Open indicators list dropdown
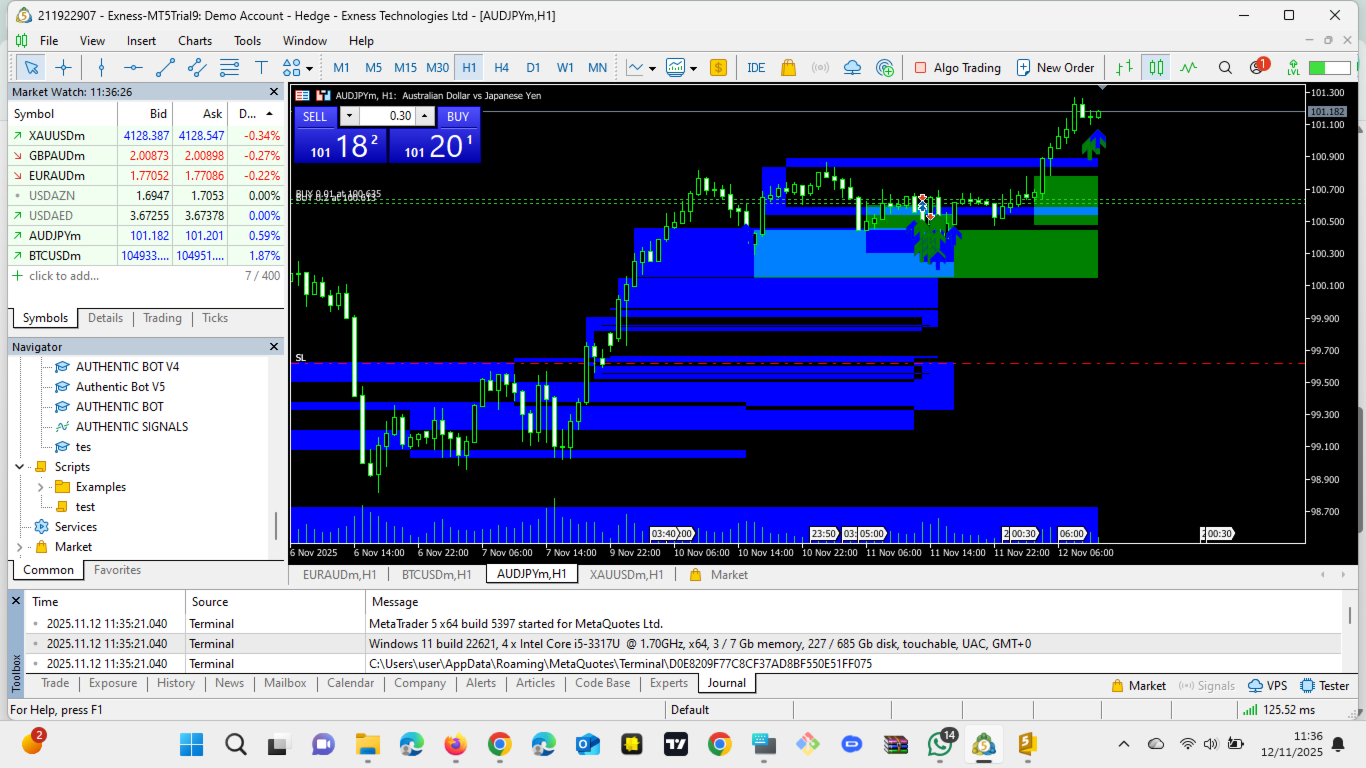Image resolution: width=1366 pixels, height=768 pixels. (x=693, y=68)
